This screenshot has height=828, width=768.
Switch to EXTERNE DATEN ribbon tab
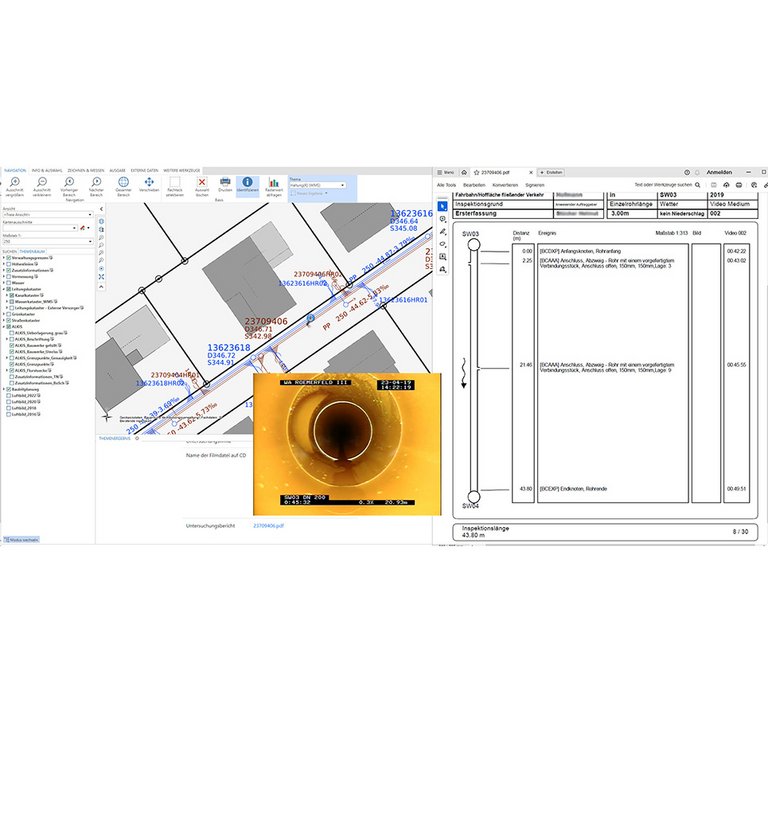click(145, 171)
